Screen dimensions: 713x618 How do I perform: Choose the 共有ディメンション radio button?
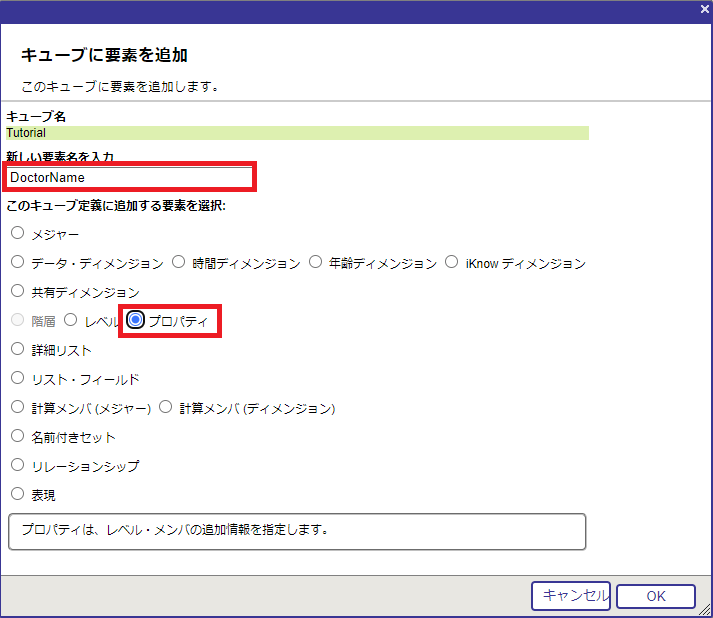coord(17,291)
